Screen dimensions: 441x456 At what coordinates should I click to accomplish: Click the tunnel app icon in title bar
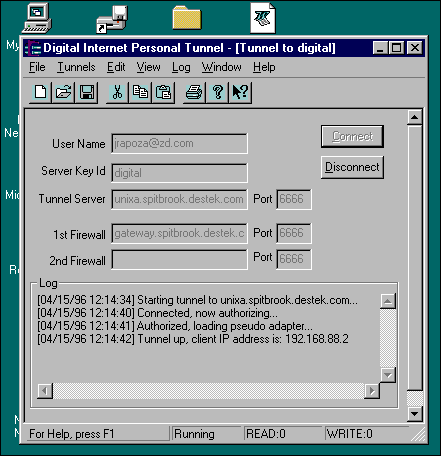[34, 48]
